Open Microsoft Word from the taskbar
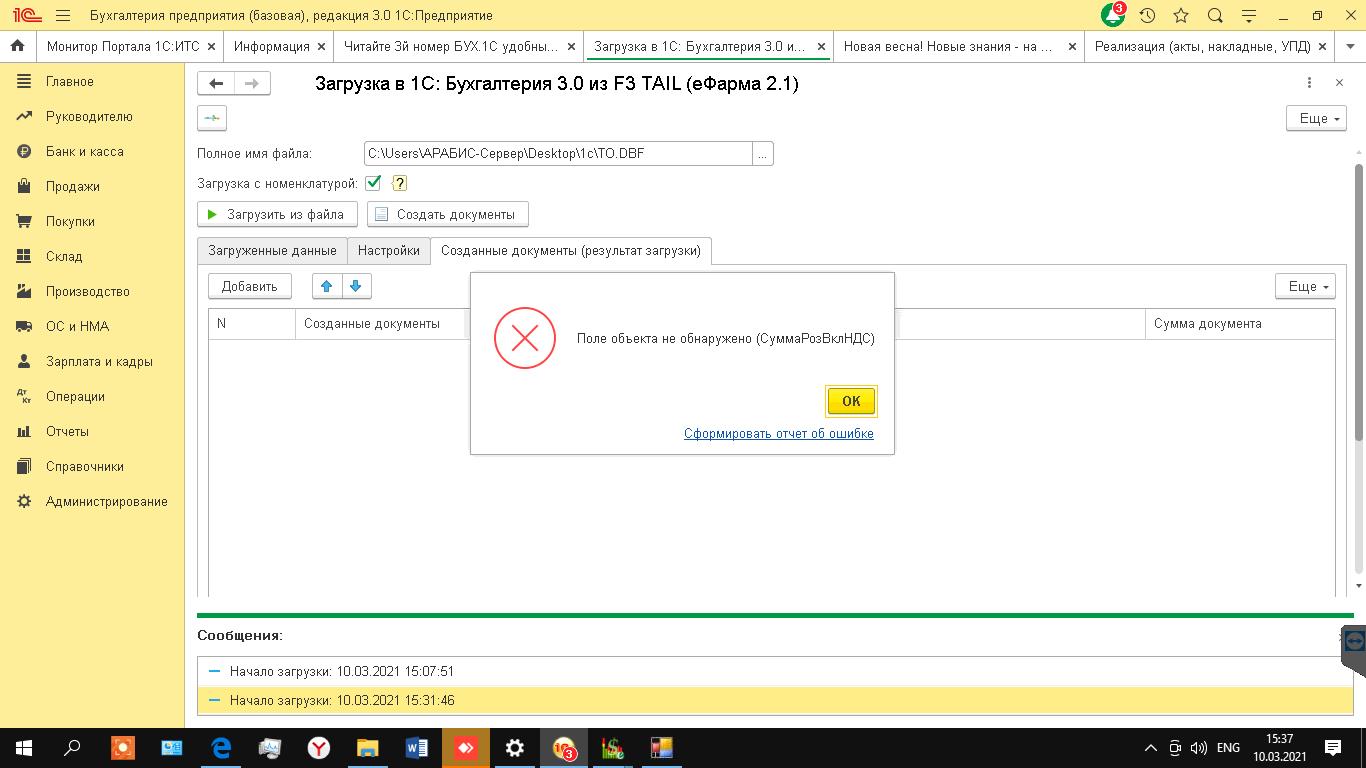This screenshot has height=768, width=1366. pyautogui.click(x=417, y=748)
